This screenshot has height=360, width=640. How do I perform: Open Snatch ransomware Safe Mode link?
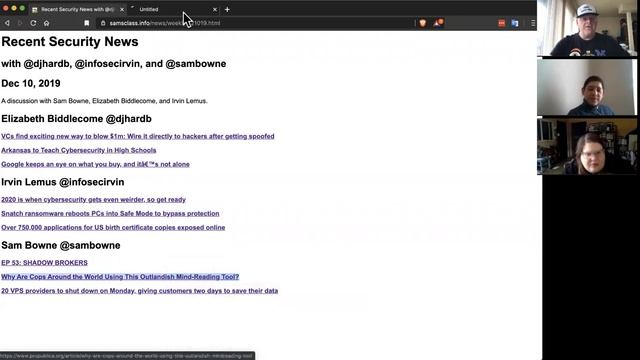point(110,213)
